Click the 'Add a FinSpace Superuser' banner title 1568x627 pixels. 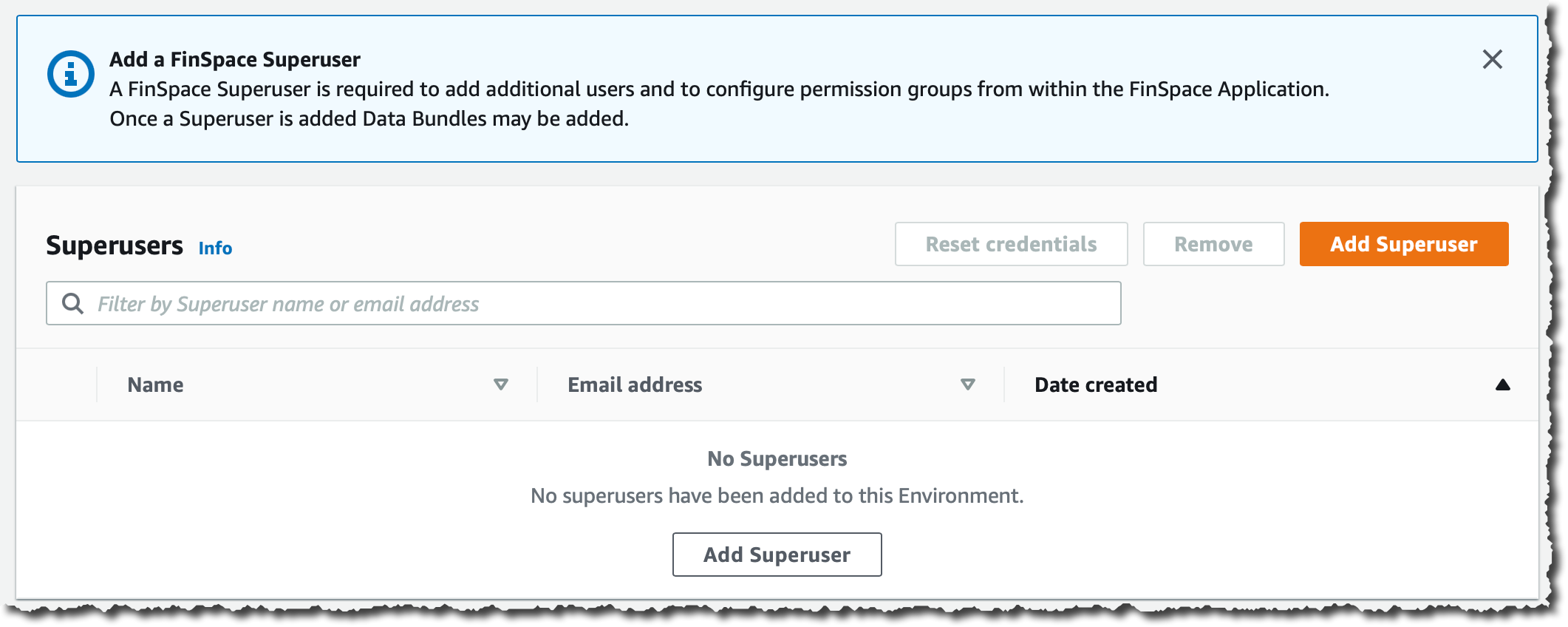[x=235, y=59]
